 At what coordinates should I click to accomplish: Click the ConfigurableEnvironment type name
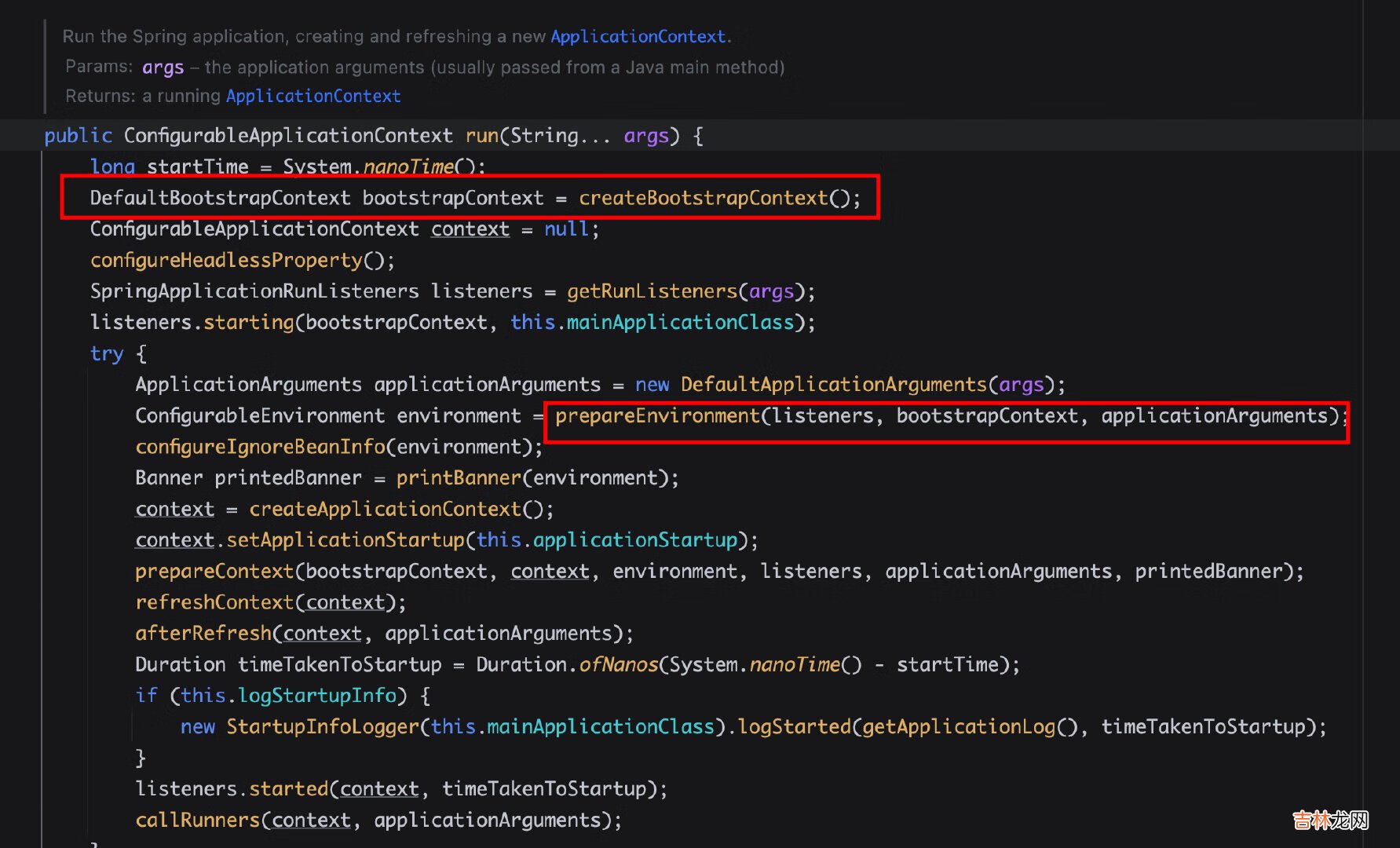click(x=260, y=416)
